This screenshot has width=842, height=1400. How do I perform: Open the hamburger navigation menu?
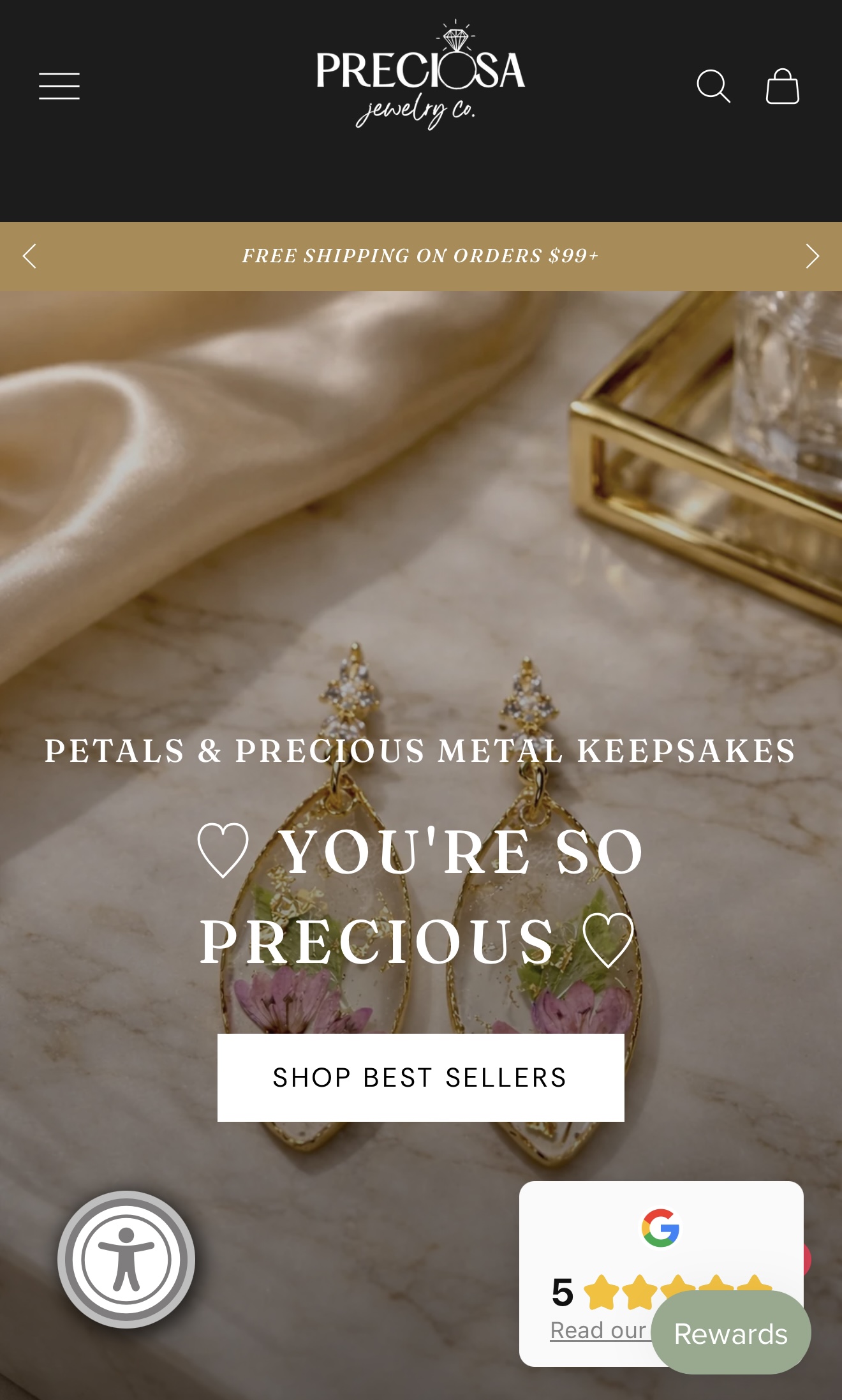point(59,86)
